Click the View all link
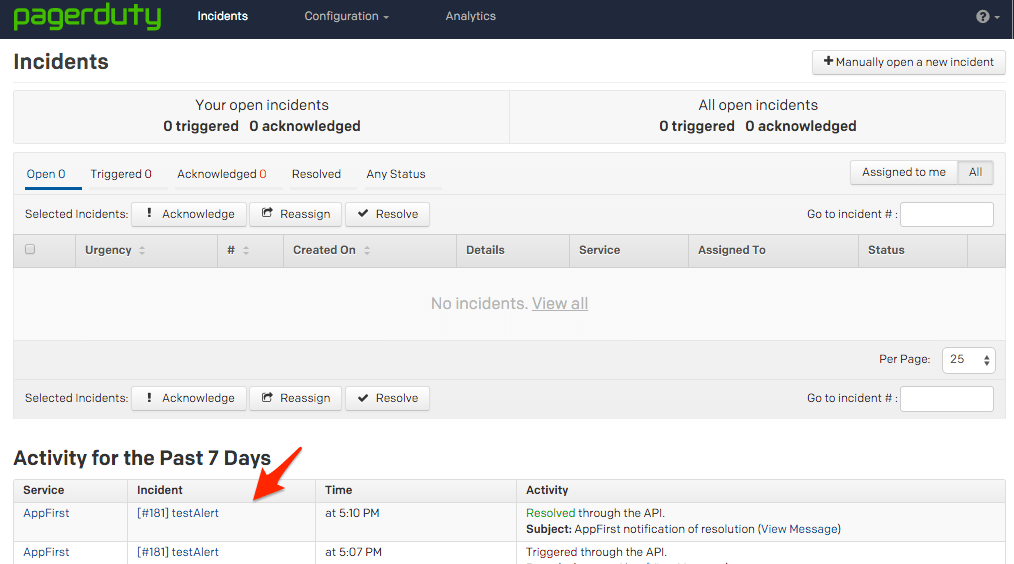The width and height of the screenshot is (1014, 564). point(559,303)
